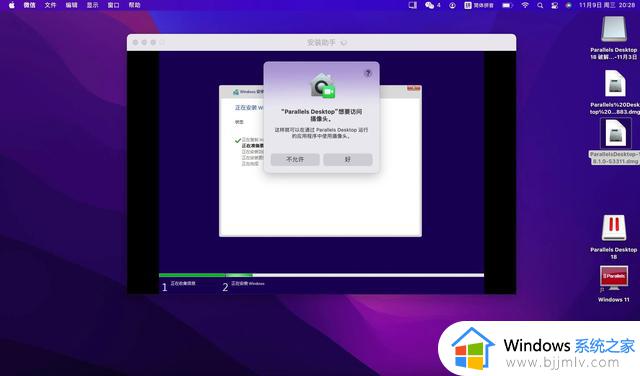The width and height of the screenshot is (640, 376).
Task: Click the 安装助手 window title
Action: pos(321,42)
